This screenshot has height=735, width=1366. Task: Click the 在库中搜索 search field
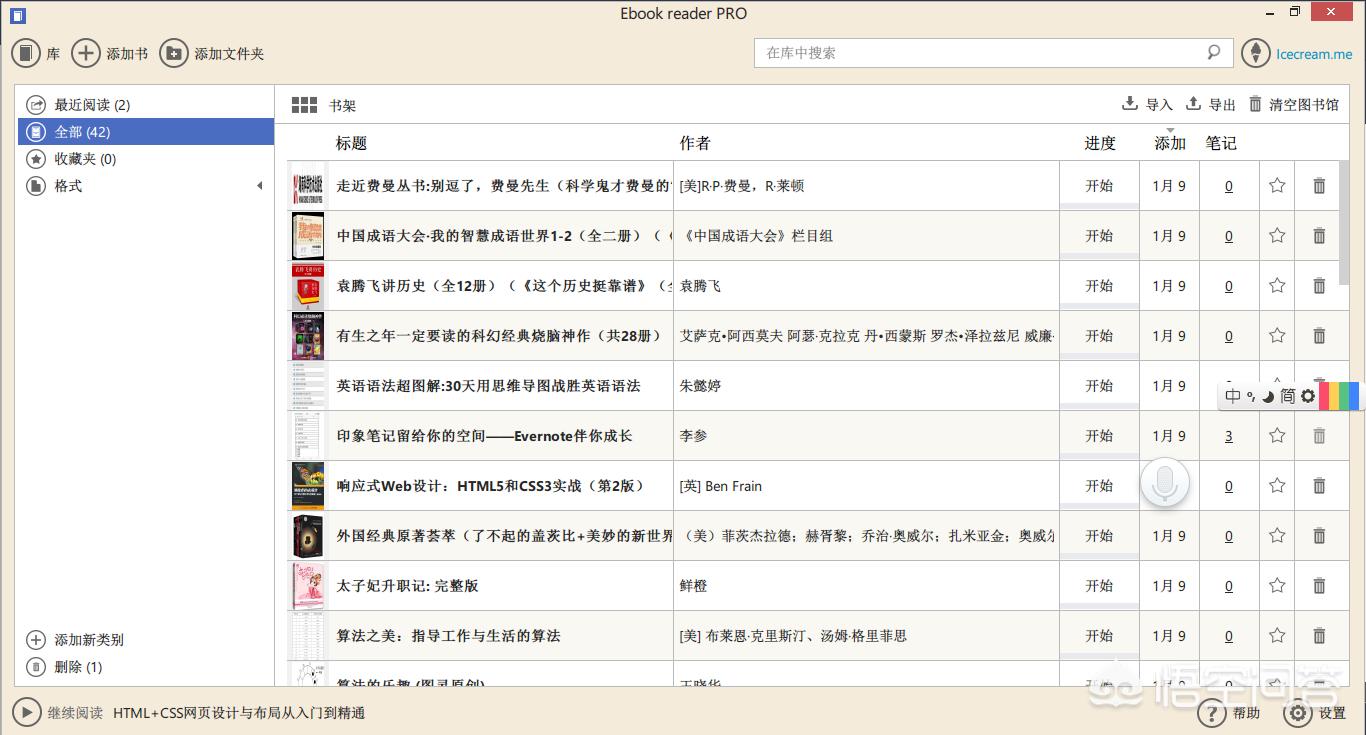(x=980, y=53)
